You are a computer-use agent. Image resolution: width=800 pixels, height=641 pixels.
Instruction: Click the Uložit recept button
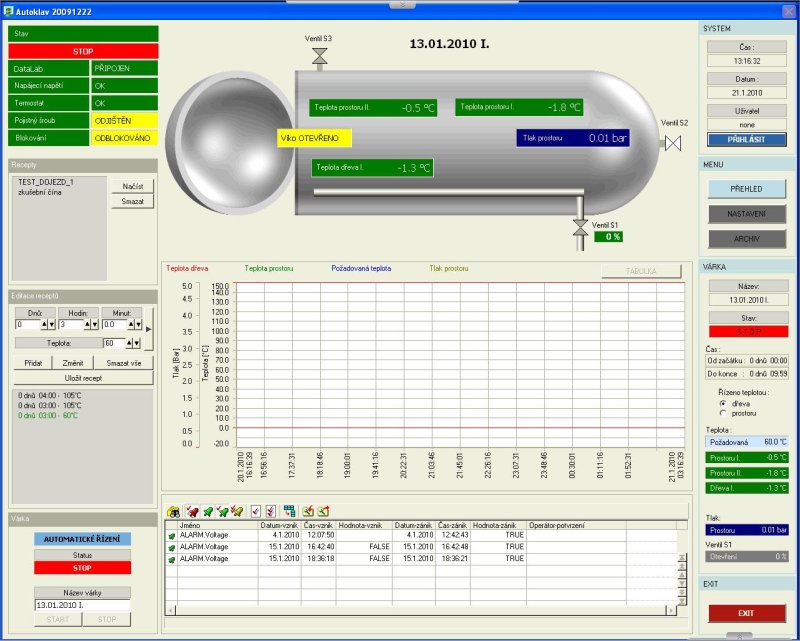[84, 377]
